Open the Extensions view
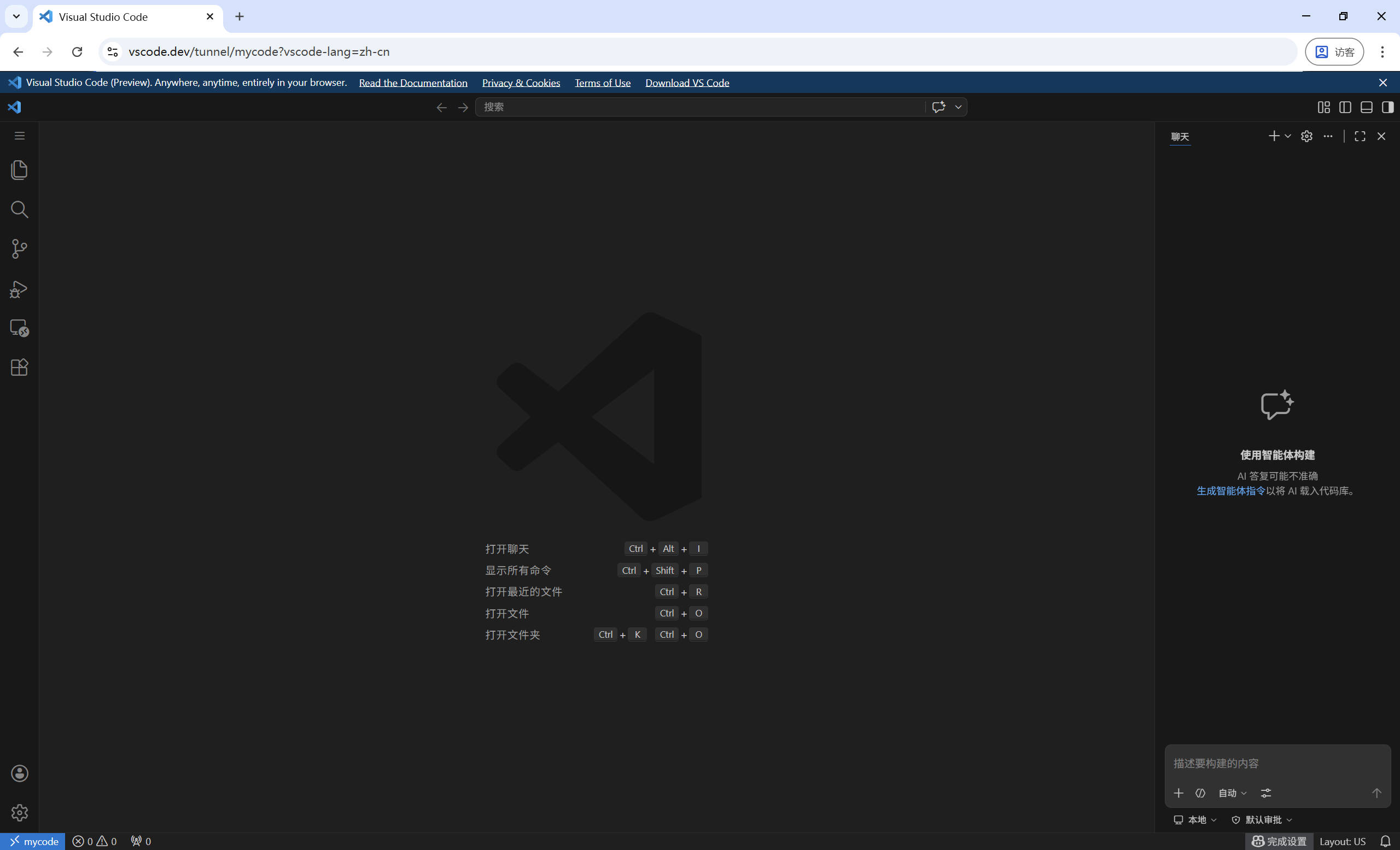 [x=19, y=367]
